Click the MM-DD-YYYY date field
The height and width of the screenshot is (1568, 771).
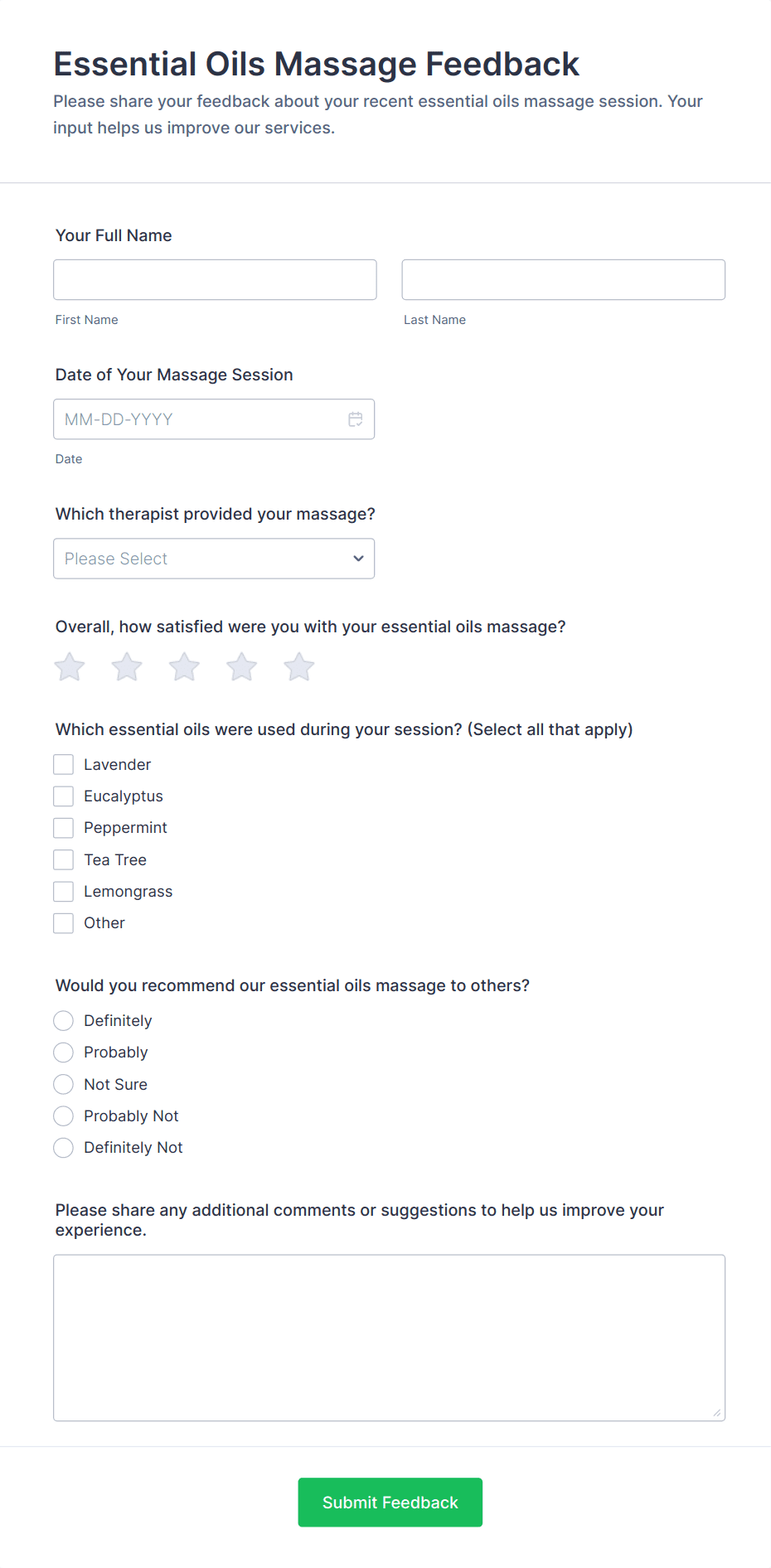pyautogui.click(x=214, y=419)
